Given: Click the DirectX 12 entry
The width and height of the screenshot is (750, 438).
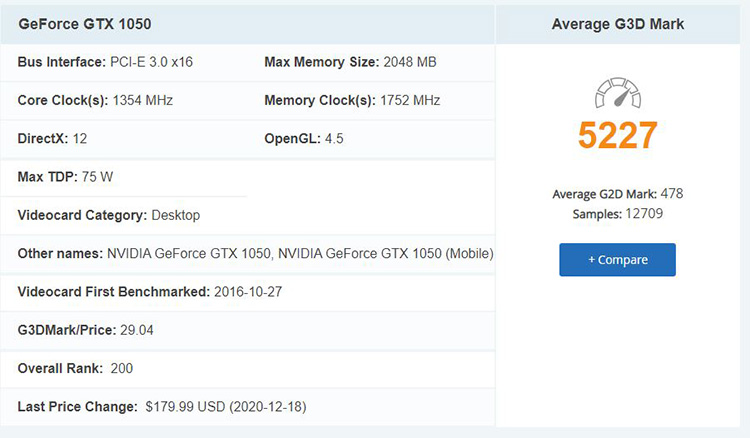Looking at the screenshot, I should tap(52, 139).
